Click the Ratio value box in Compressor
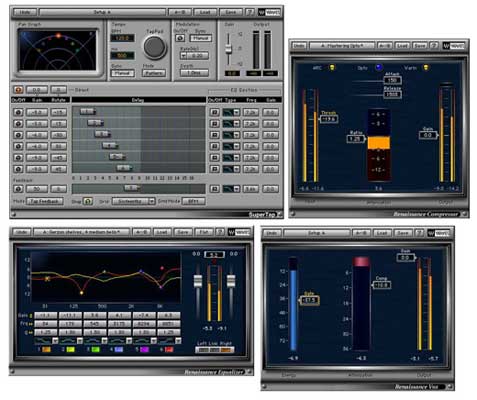The image size is (477, 400). [355, 139]
